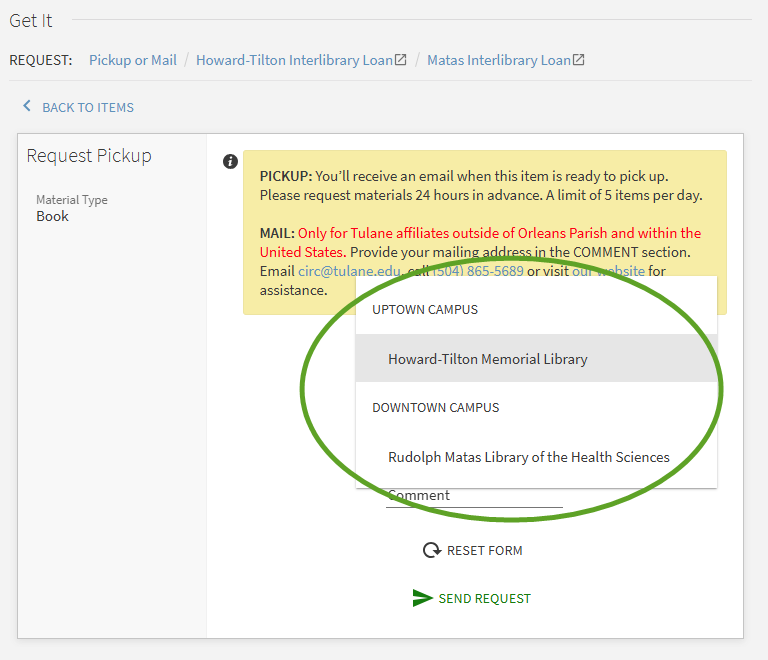Click the info icon beside the yellow notice

coord(230,161)
